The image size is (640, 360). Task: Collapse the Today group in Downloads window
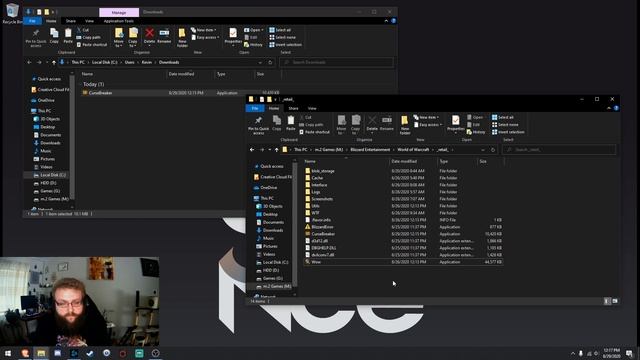tap(80, 84)
